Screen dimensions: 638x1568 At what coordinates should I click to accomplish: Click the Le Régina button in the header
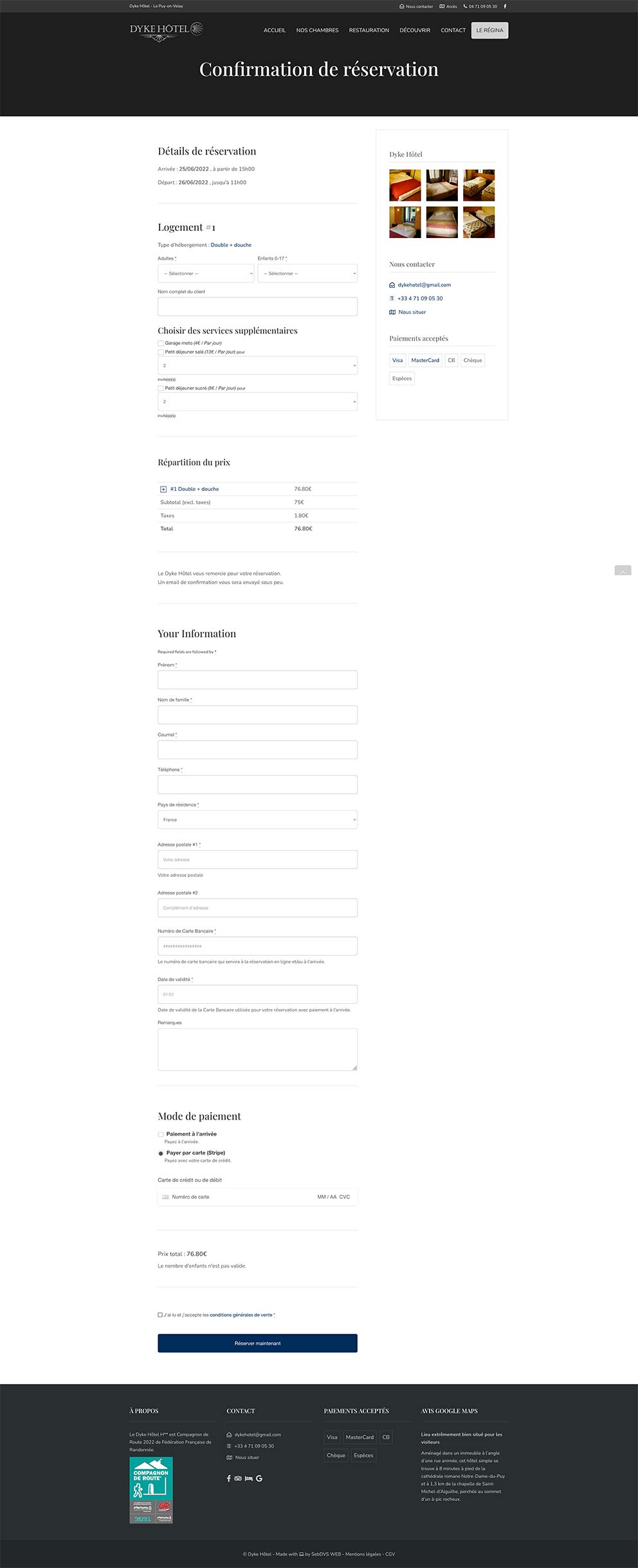[489, 30]
